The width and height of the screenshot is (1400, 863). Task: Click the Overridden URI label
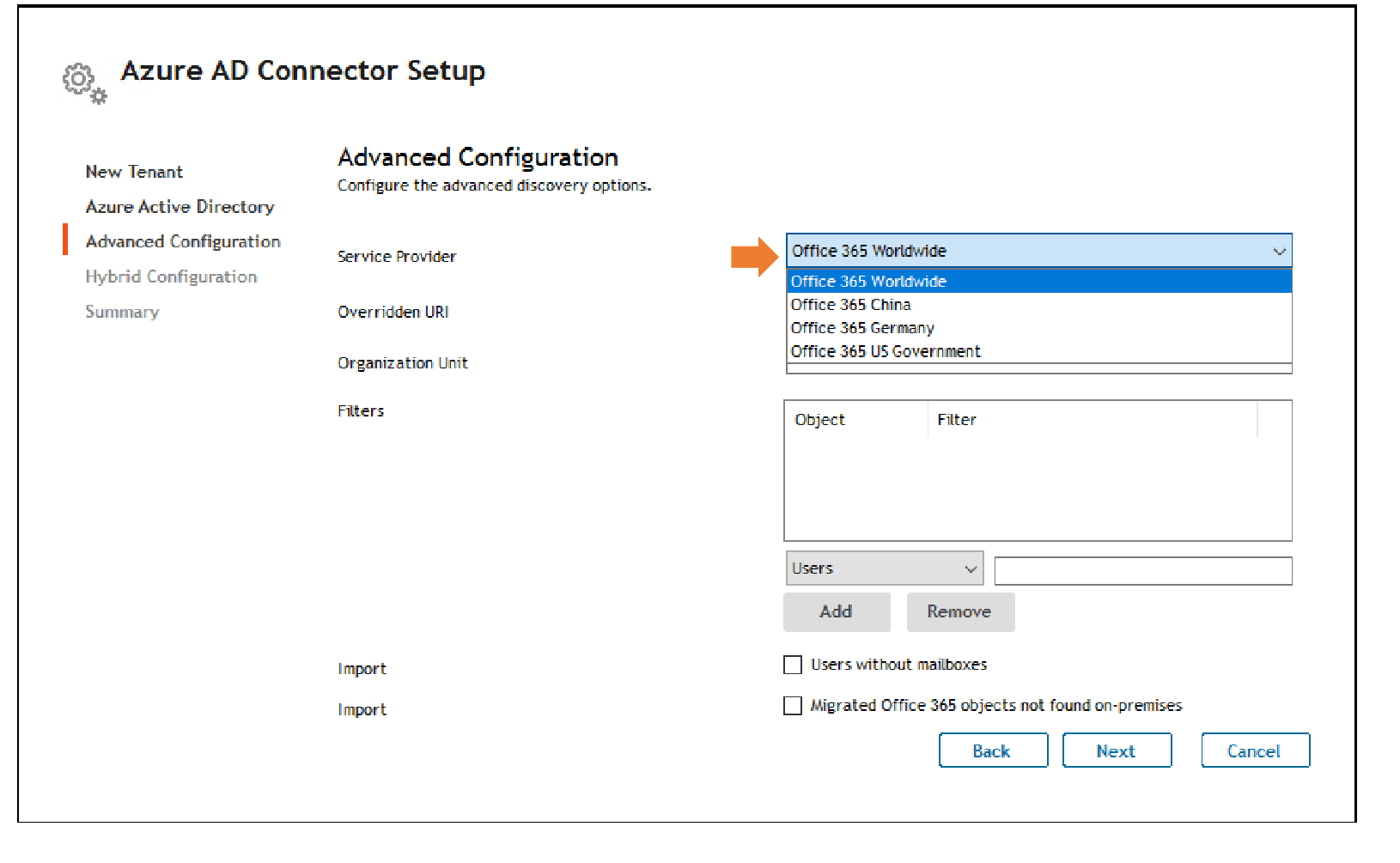pyautogui.click(x=393, y=312)
